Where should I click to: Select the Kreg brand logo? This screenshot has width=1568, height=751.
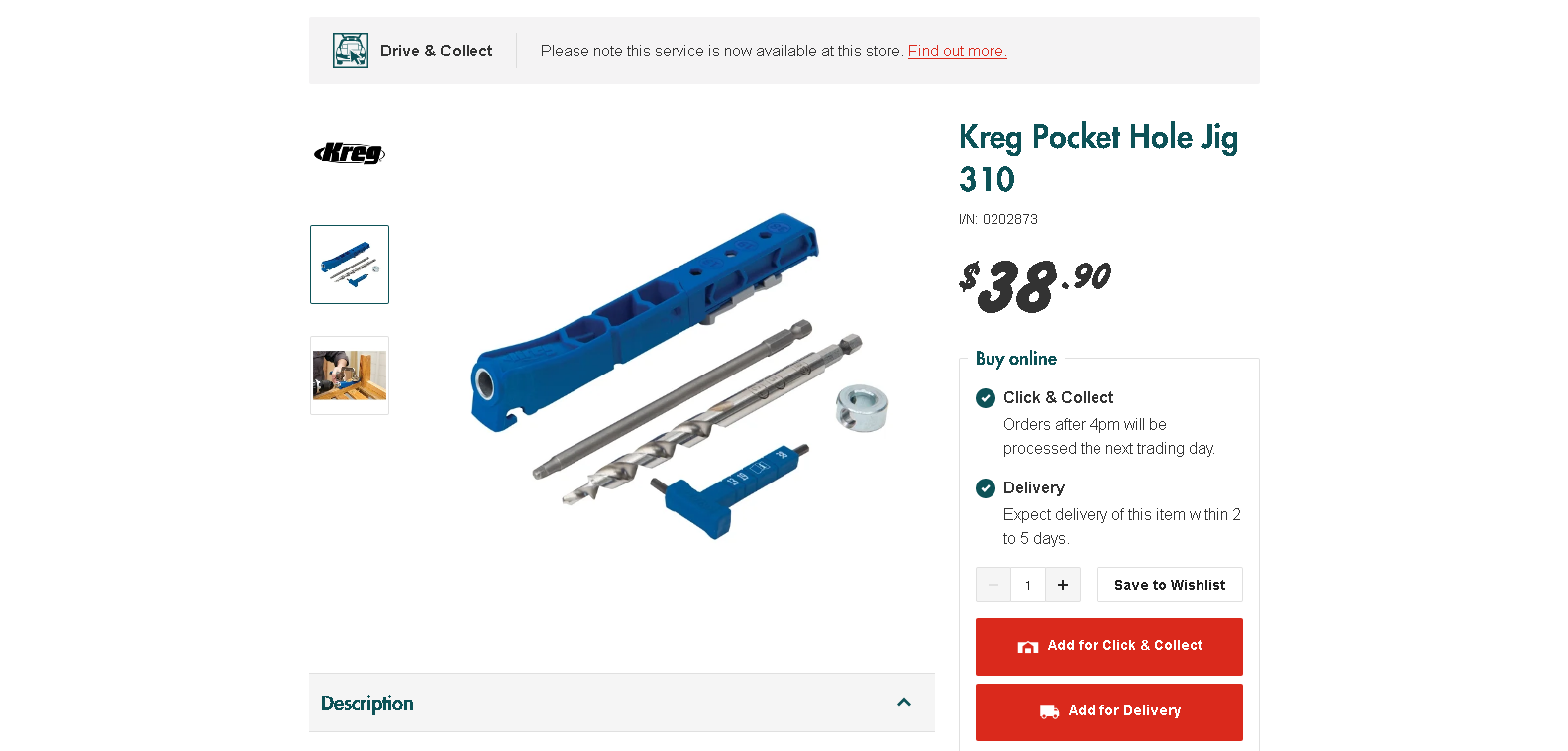349,154
